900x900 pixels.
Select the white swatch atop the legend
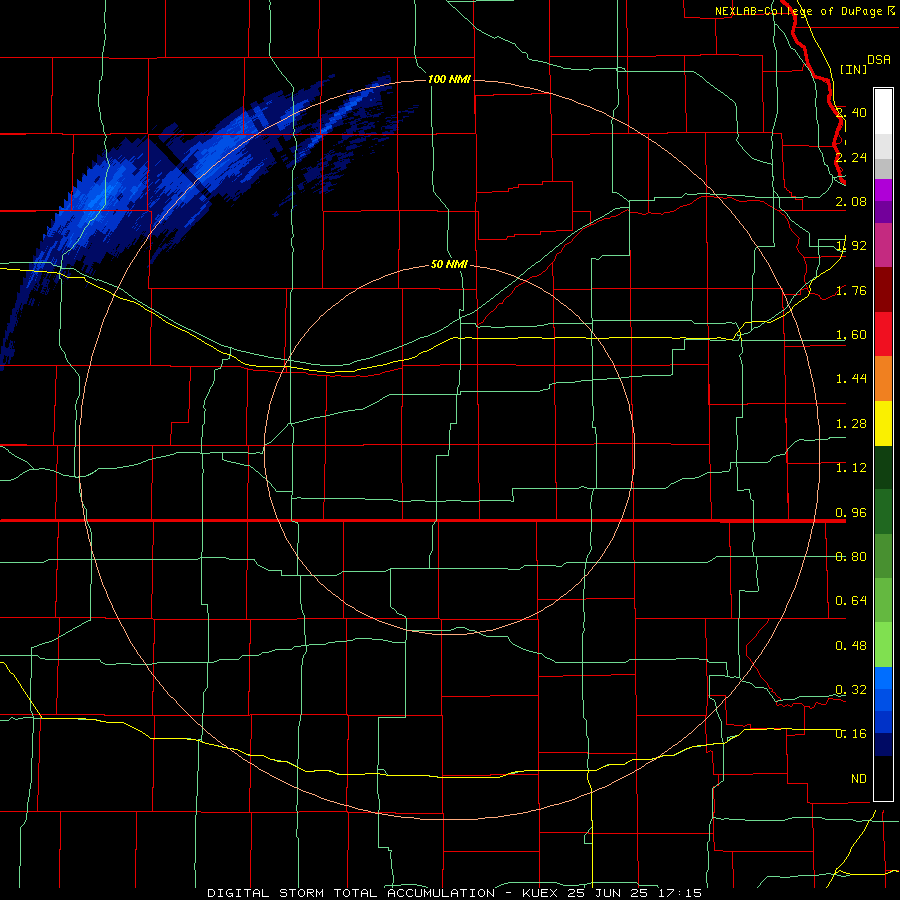pos(883,111)
